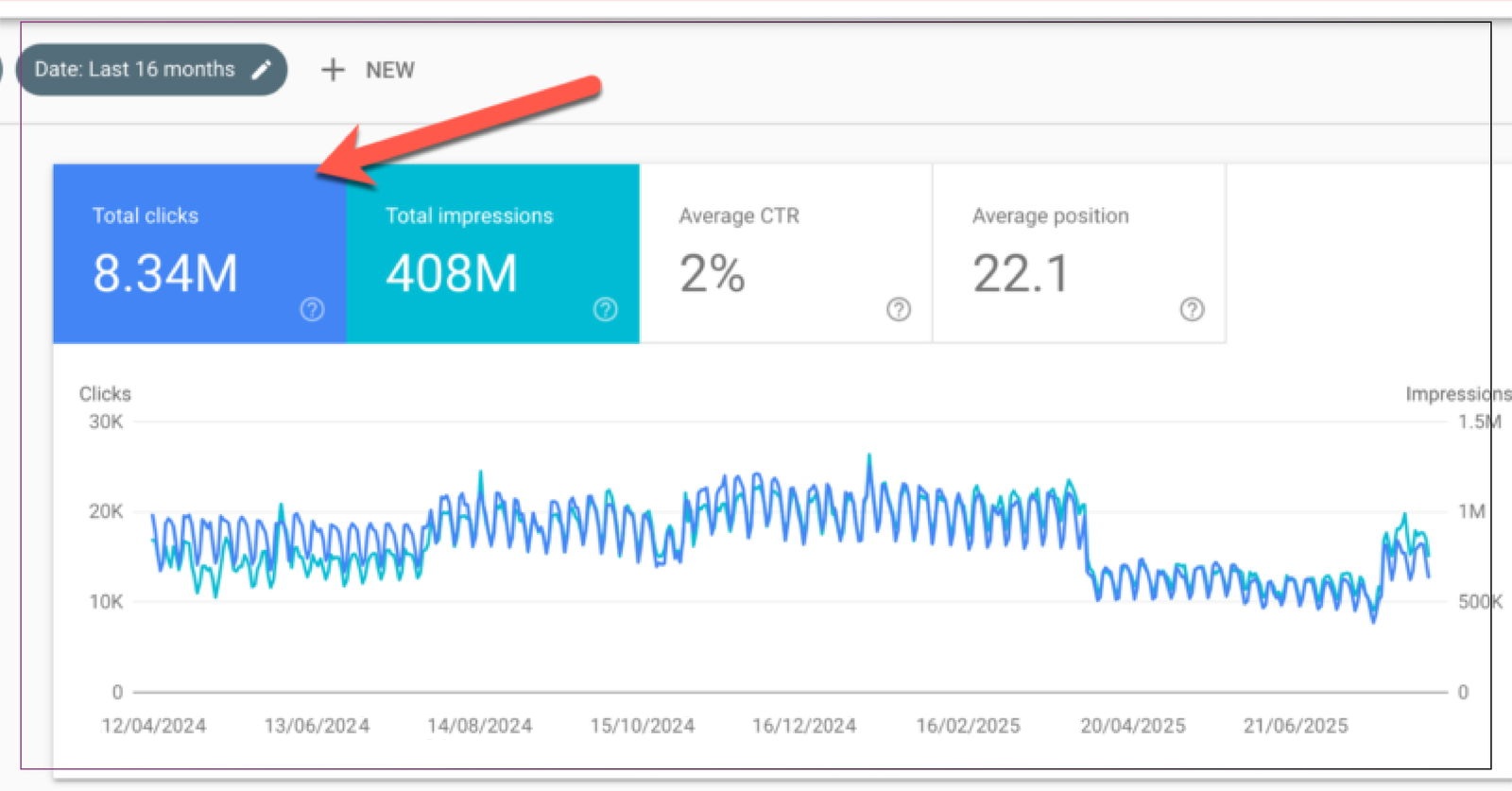Screen dimensions: 1512x791
Task: Click the pencil edit icon in Date filter
Action: (x=262, y=69)
